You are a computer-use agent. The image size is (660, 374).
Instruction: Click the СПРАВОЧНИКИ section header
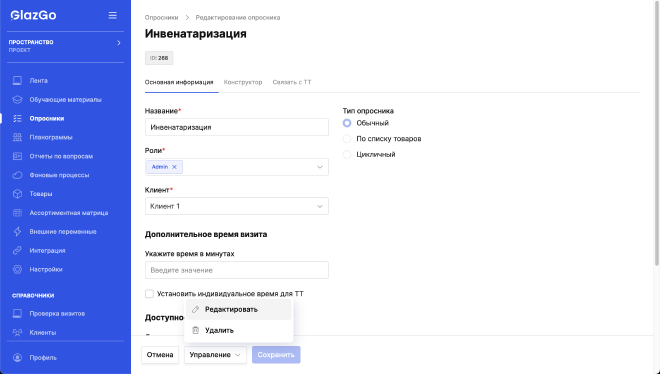[x=33, y=295]
